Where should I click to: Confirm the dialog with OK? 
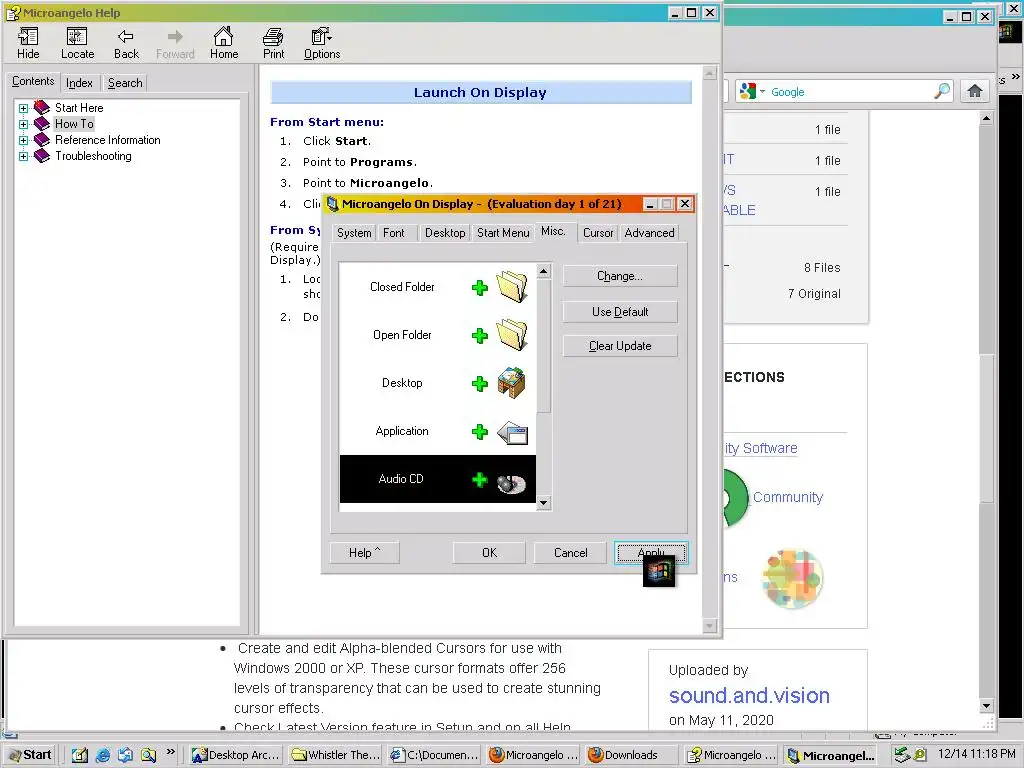coord(489,552)
